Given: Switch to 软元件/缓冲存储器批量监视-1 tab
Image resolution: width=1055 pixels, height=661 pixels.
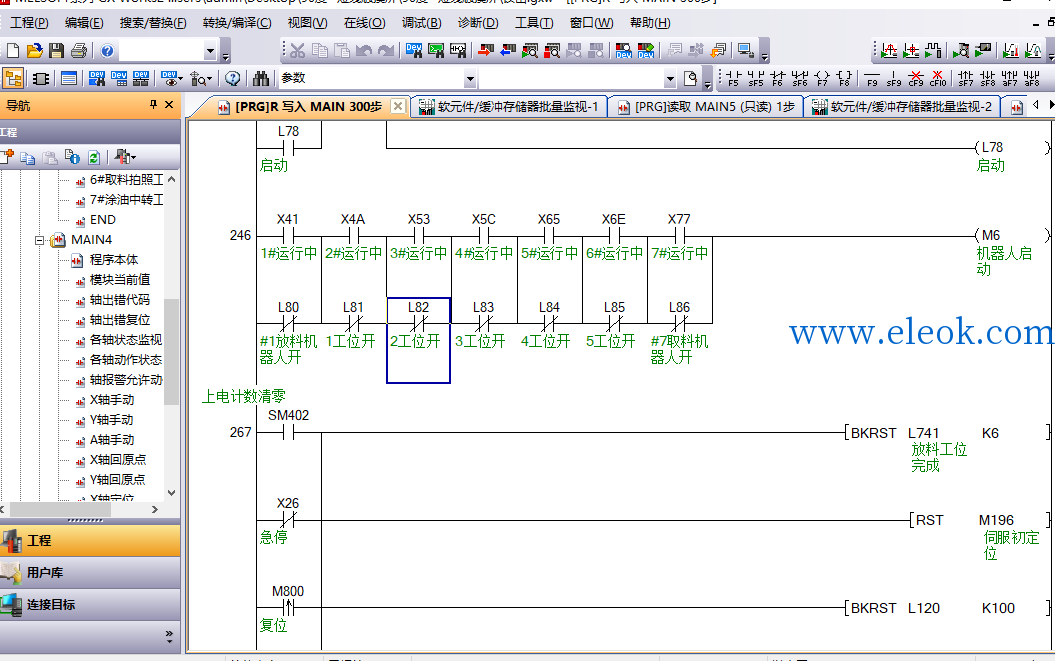Looking at the screenshot, I should coord(509,106).
